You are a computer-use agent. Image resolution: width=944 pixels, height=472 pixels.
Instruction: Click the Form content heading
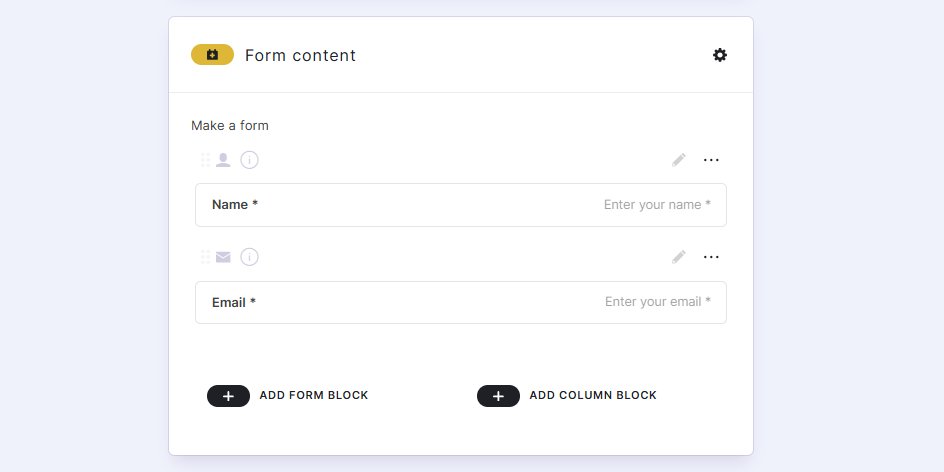pos(300,56)
